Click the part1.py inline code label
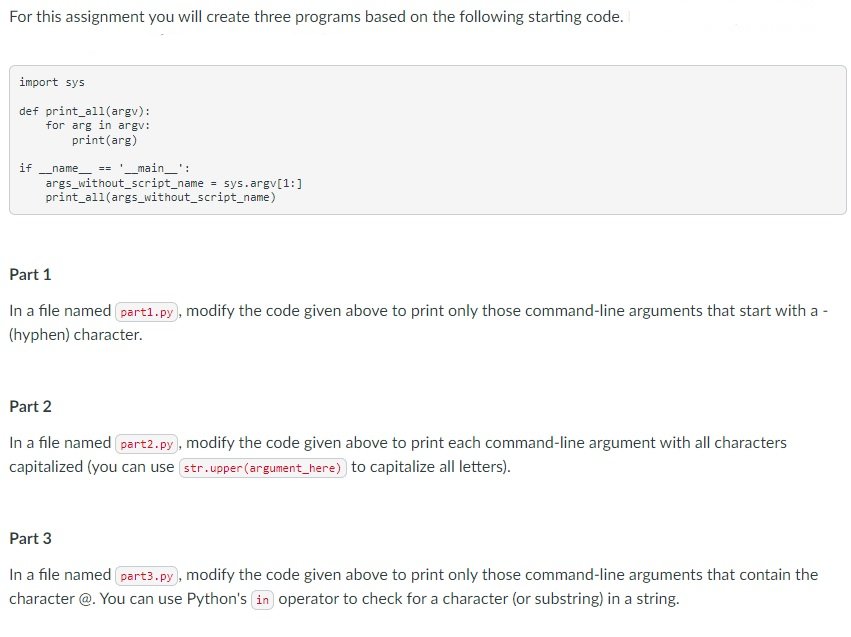This screenshot has width=851, height=637. pyautogui.click(x=146, y=311)
